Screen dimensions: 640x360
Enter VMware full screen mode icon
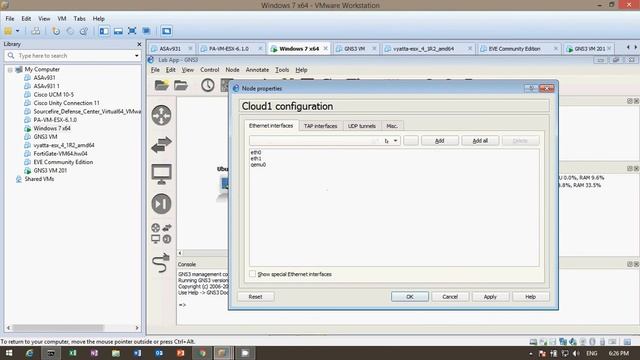(x=132, y=31)
